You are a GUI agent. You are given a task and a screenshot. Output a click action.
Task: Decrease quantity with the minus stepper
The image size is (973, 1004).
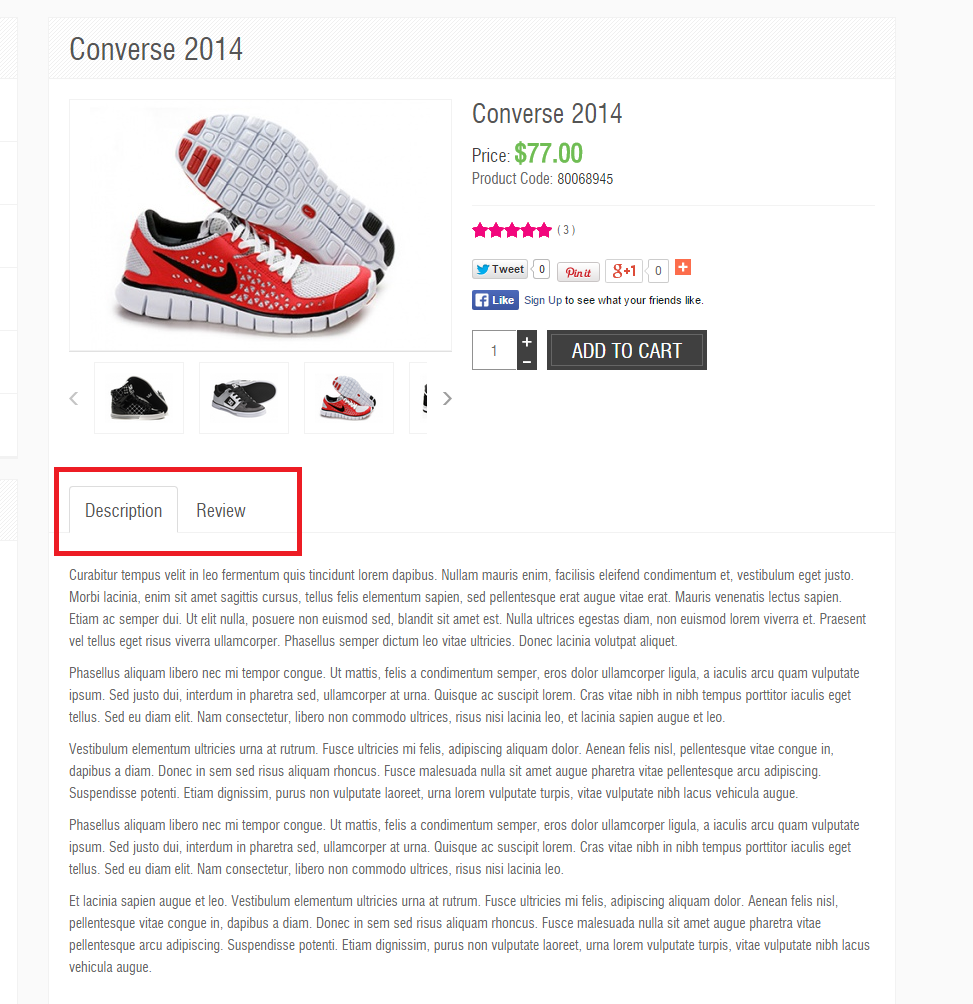pyautogui.click(x=527, y=362)
